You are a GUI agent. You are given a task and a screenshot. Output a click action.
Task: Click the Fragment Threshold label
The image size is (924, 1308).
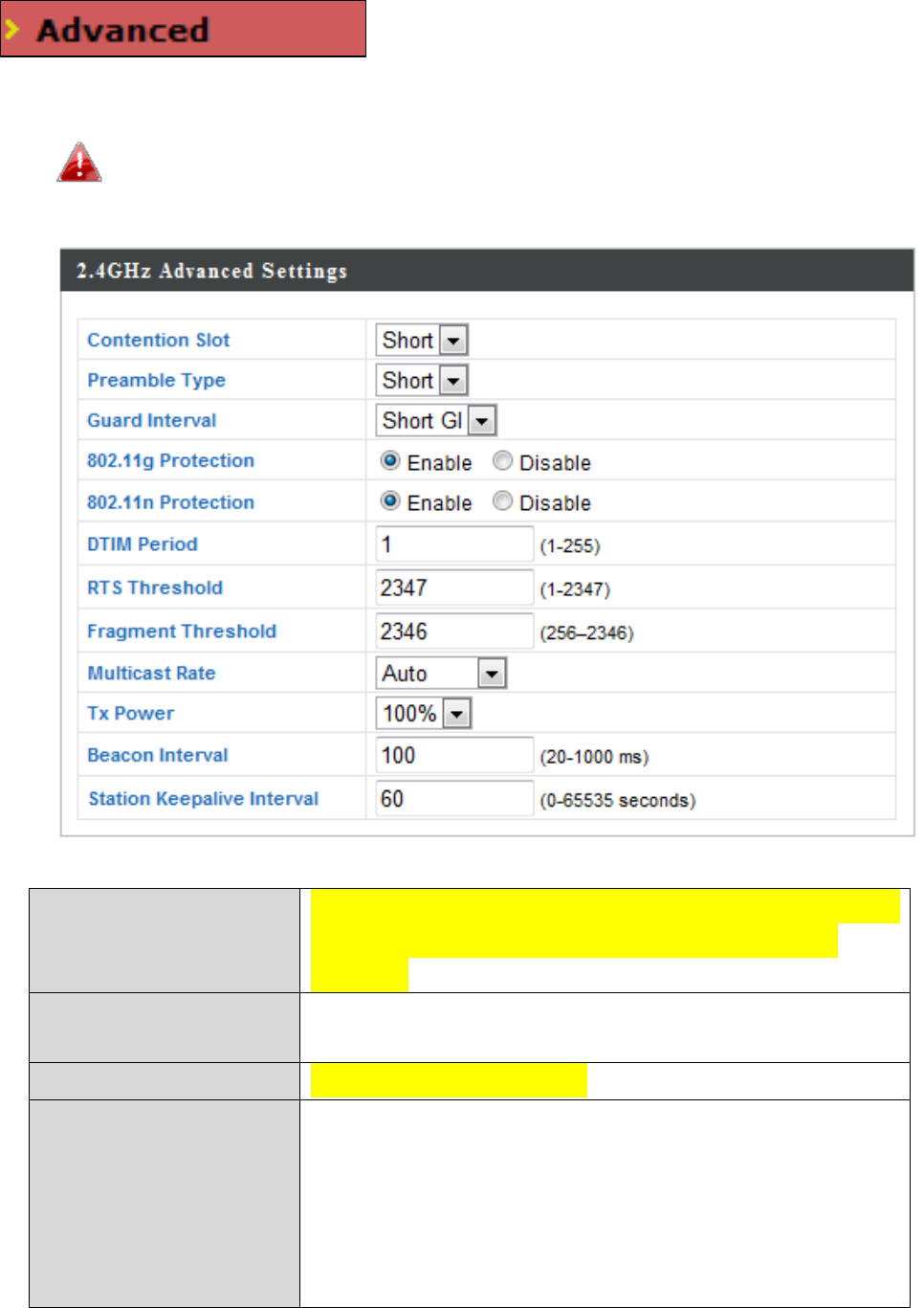182,632
